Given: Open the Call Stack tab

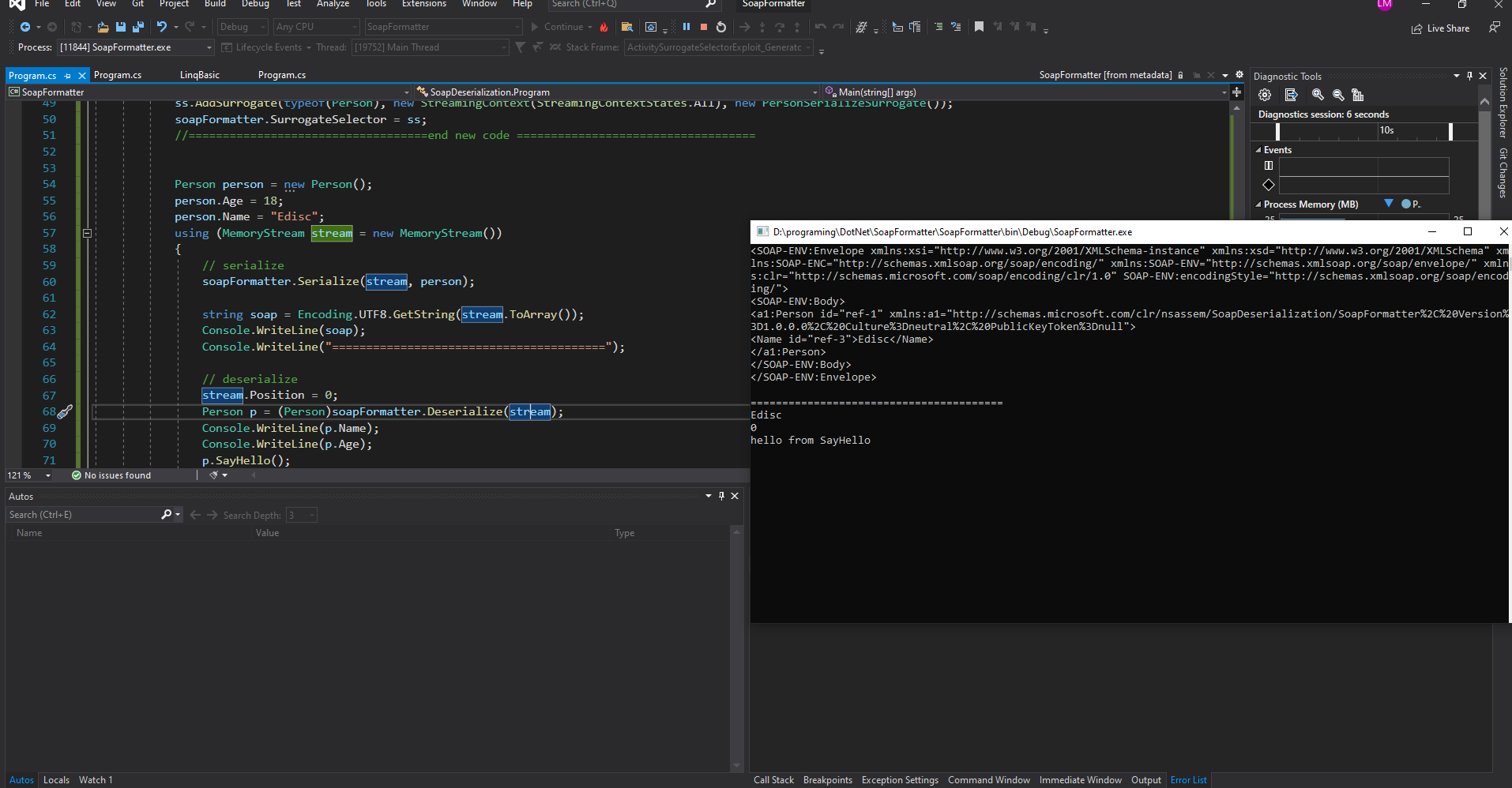Looking at the screenshot, I should (773, 780).
